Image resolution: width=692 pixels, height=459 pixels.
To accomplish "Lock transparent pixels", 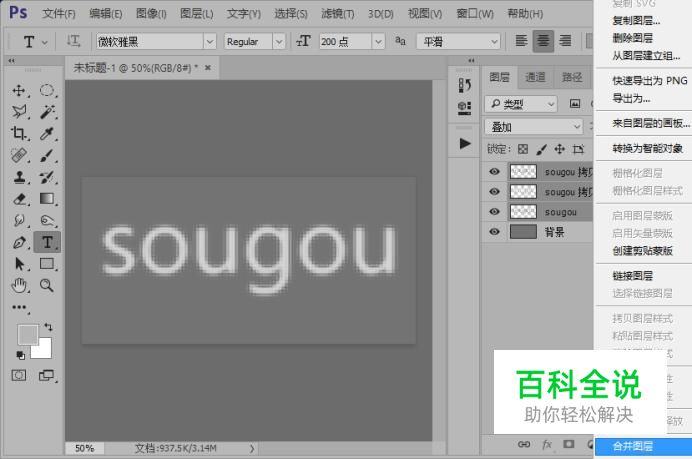I will click(523, 149).
